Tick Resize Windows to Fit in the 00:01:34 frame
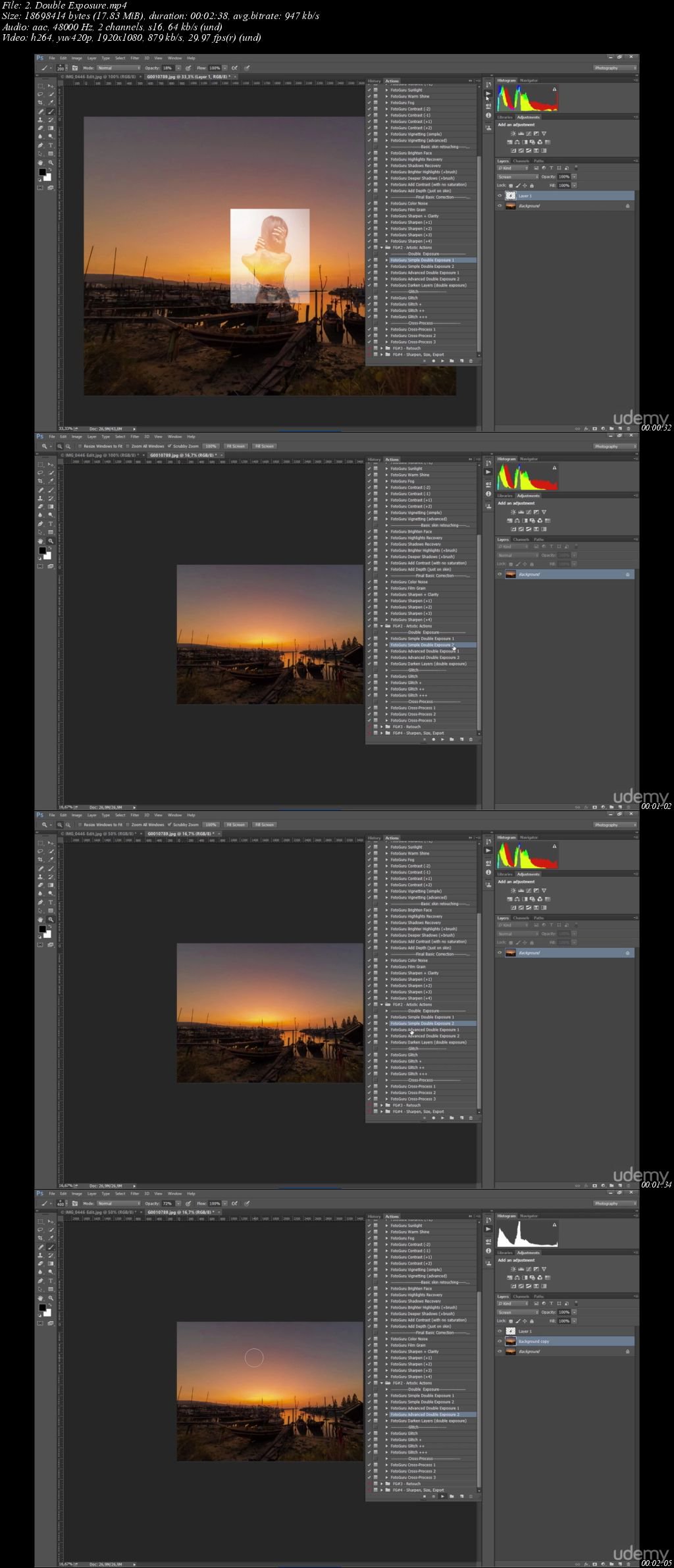Viewport: 674px width, 1568px height. pyautogui.click(x=80, y=824)
